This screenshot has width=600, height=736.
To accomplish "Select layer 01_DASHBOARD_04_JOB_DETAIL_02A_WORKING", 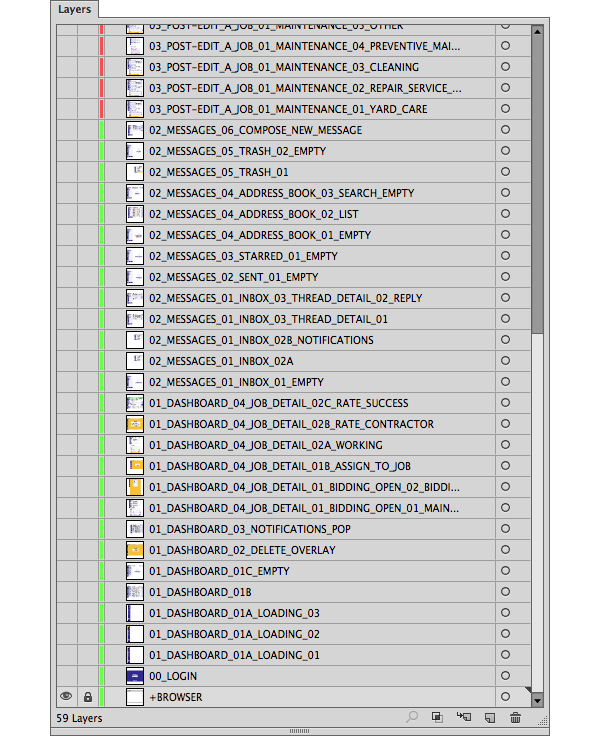I will 266,445.
